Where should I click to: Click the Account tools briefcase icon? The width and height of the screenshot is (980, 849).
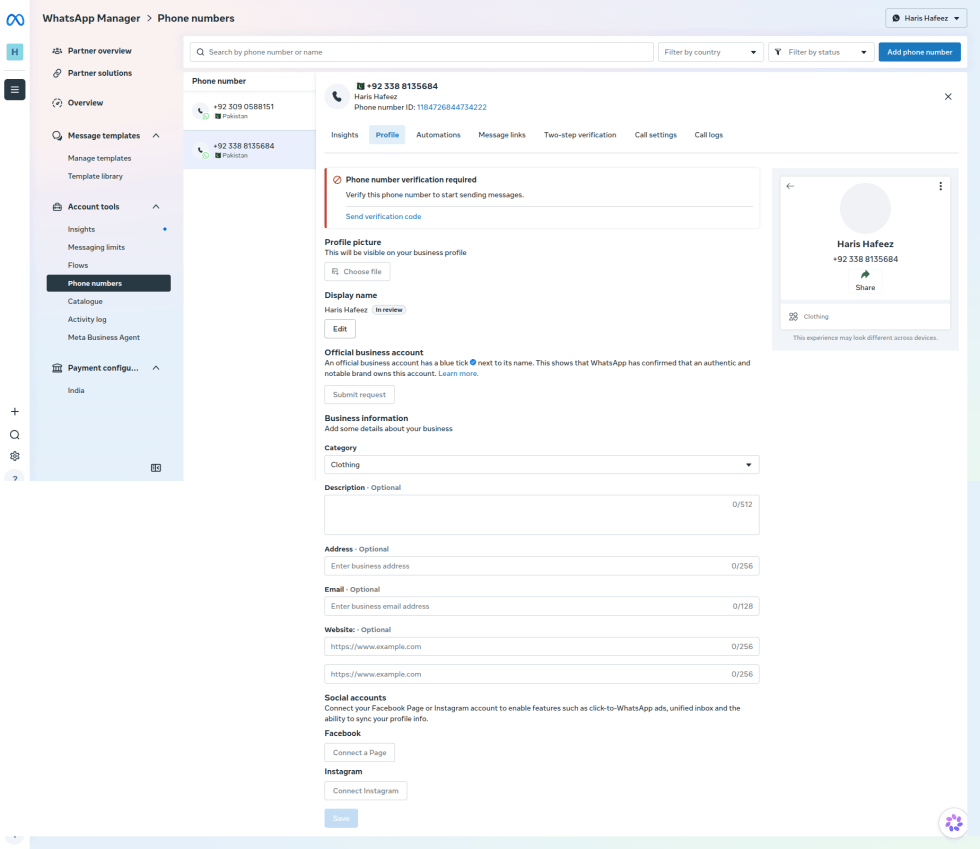click(57, 207)
